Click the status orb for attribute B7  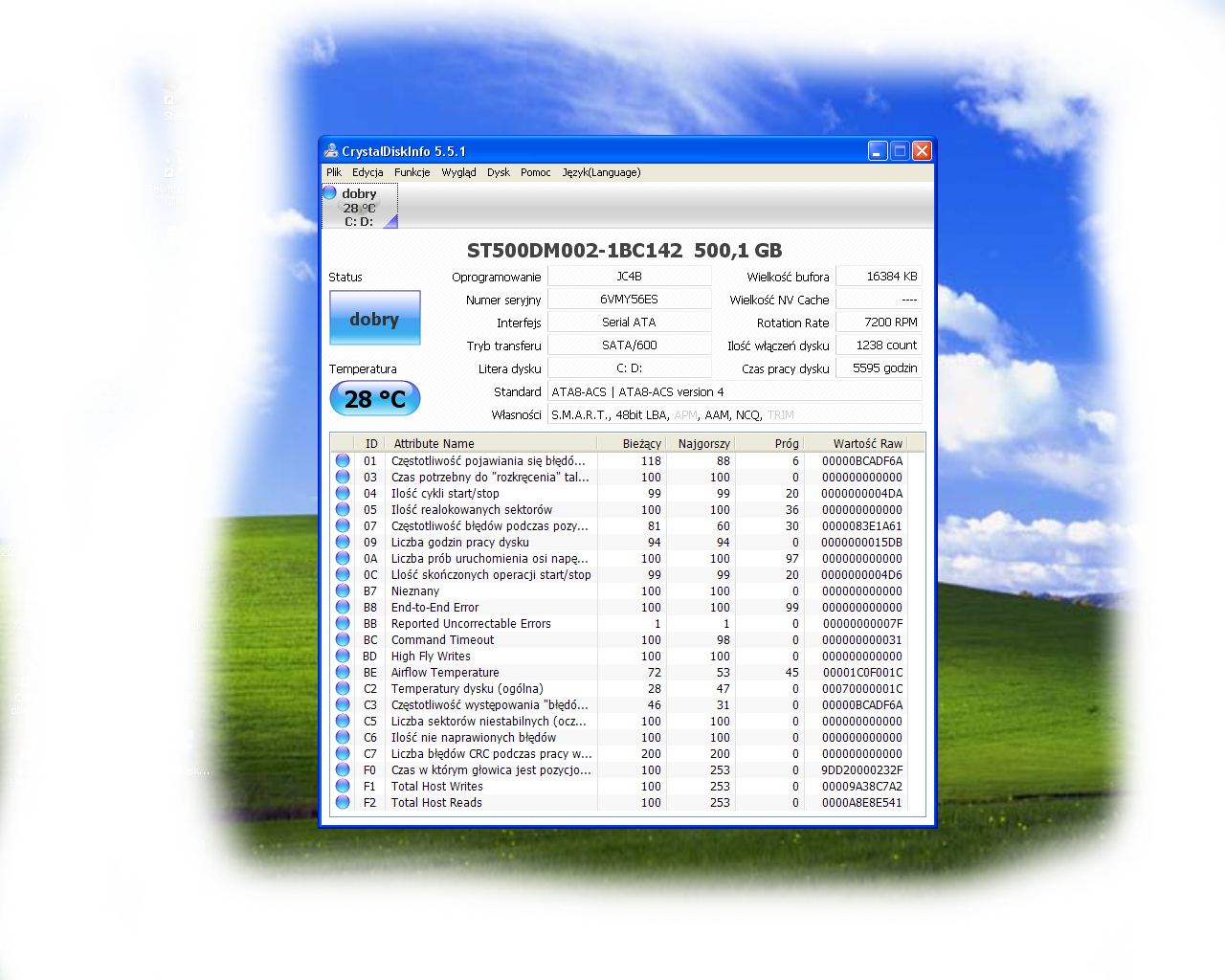(x=343, y=590)
